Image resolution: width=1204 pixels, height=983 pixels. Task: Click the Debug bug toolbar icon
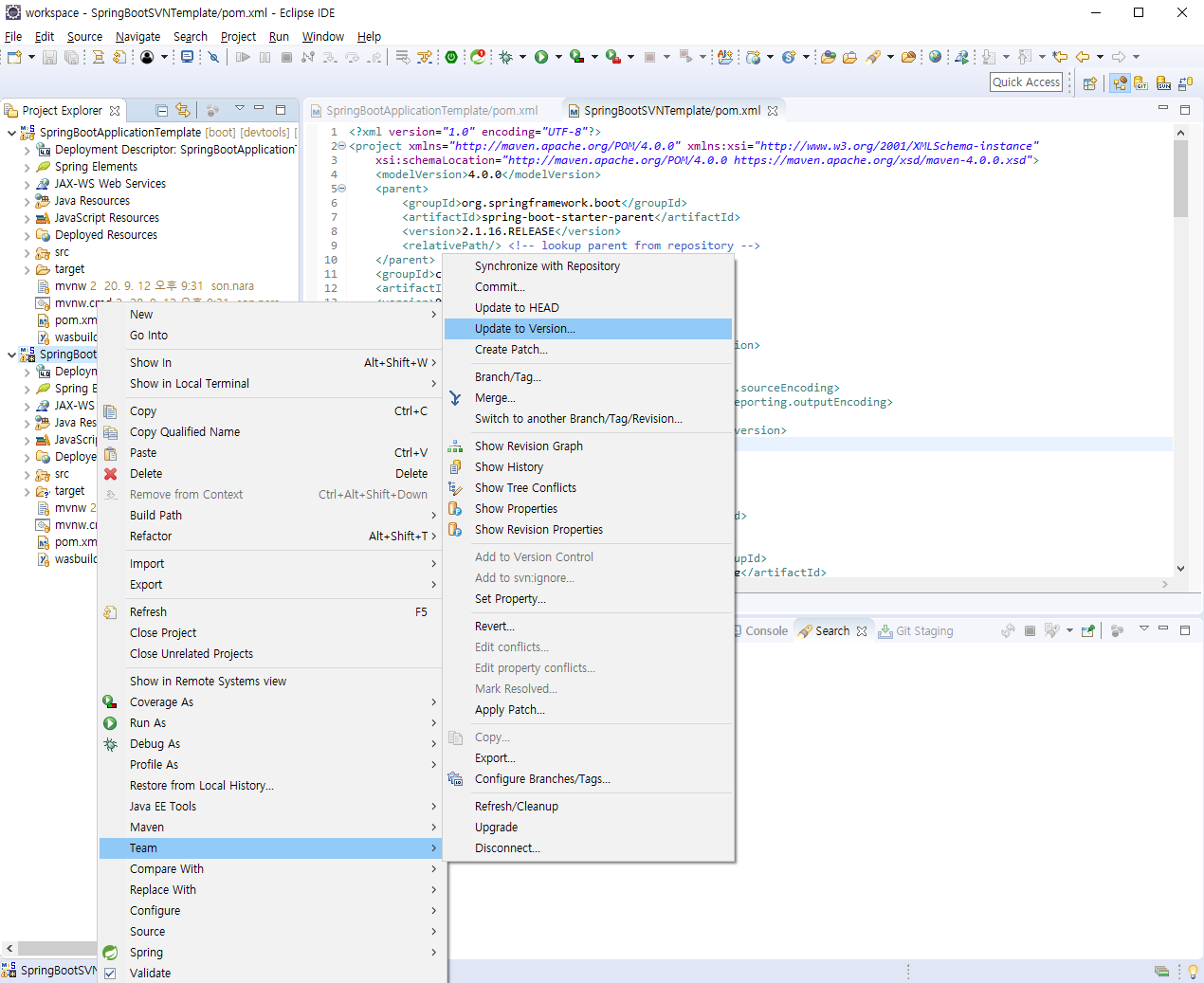506,57
